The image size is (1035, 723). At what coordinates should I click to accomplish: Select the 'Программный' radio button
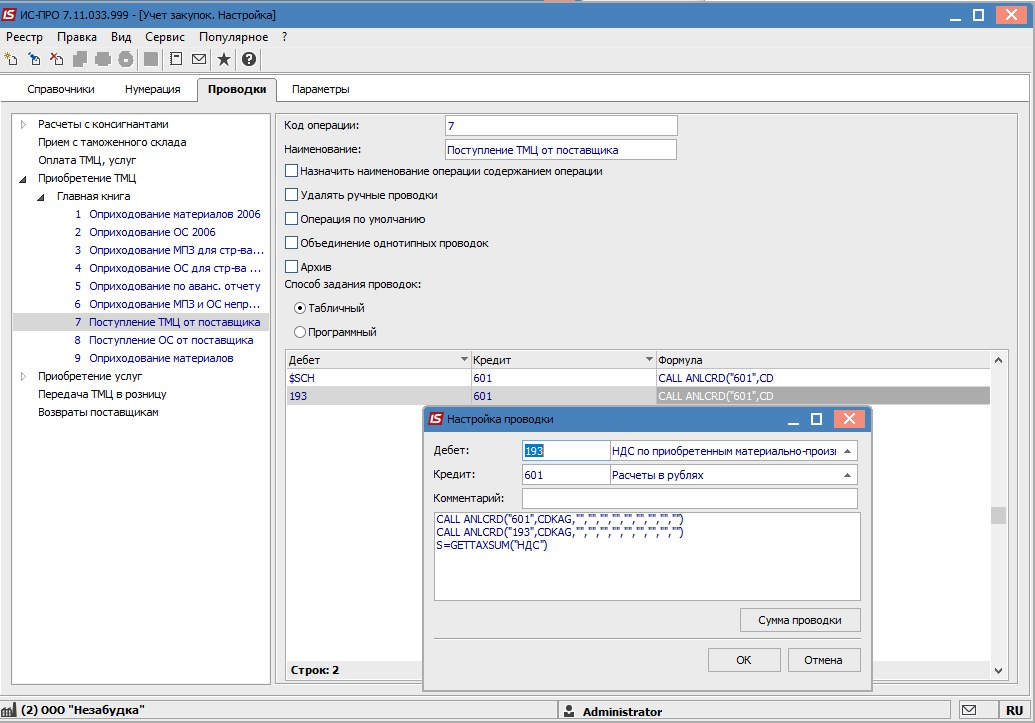(300, 332)
